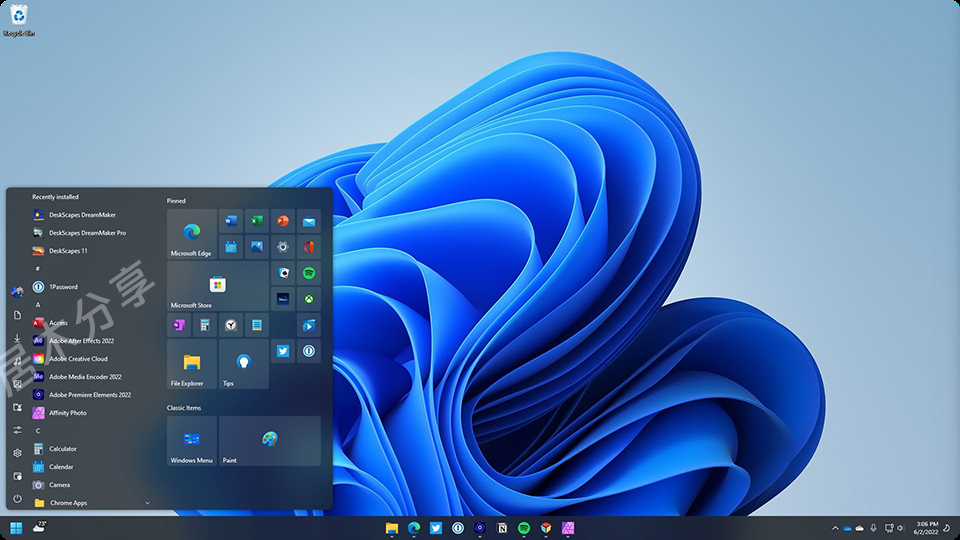The width and height of the screenshot is (960, 540).
Task: Open the weather widget on taskbar
Action: 40,527
